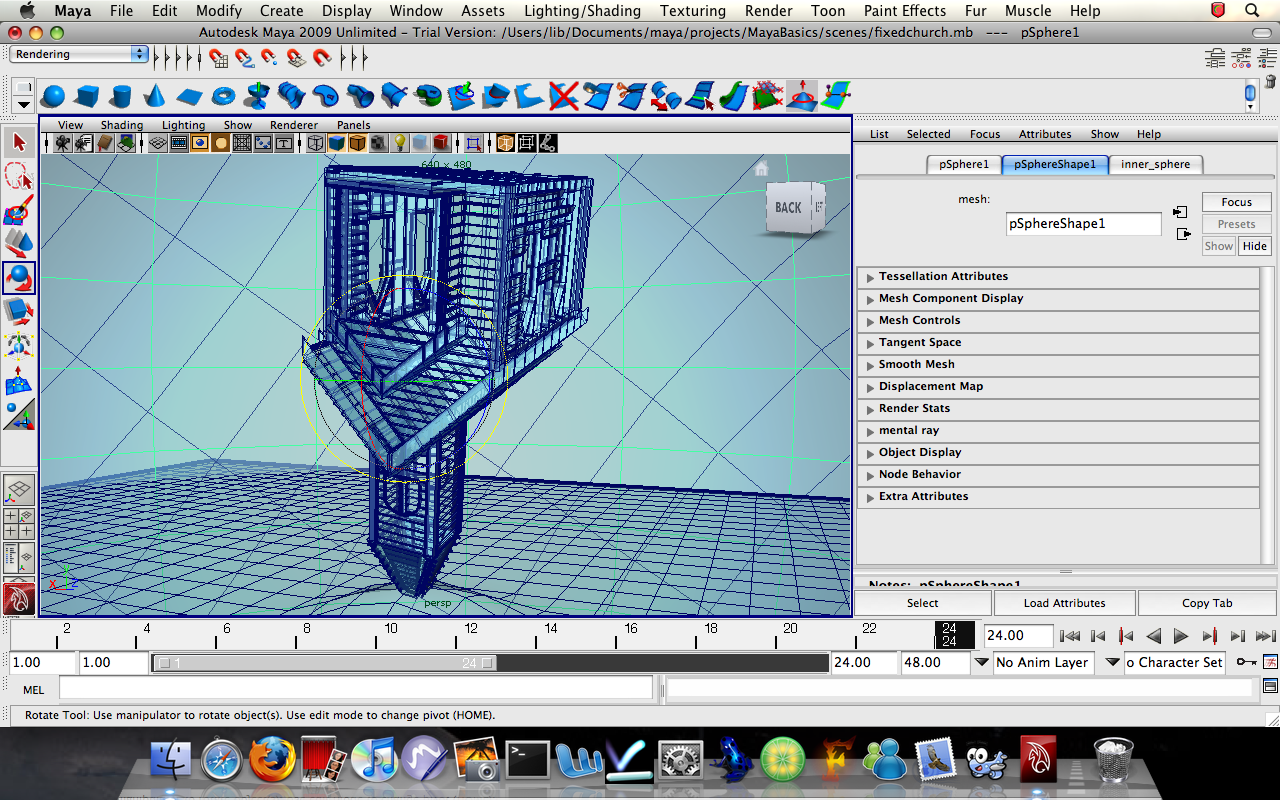Open the viewport Panels menu

click(353, 125)
